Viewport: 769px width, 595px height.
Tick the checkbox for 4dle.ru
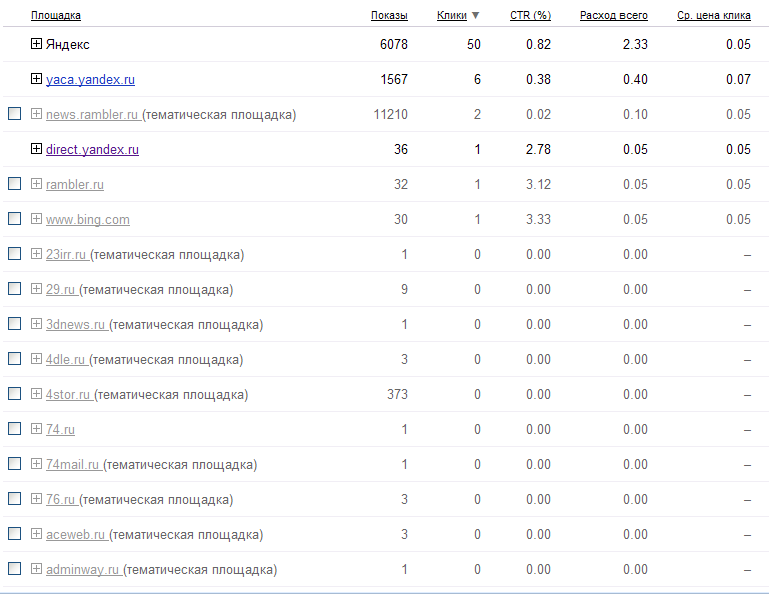click(x=15, y=359)
